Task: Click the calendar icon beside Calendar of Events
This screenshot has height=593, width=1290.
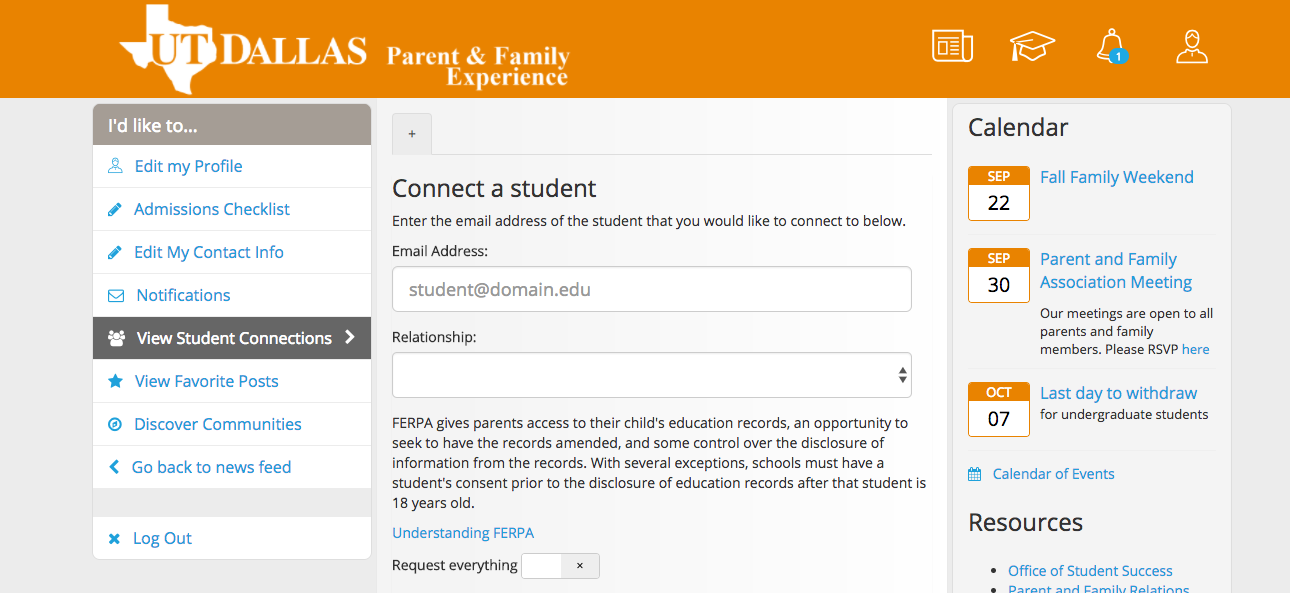Action: (x=975, y=474)
